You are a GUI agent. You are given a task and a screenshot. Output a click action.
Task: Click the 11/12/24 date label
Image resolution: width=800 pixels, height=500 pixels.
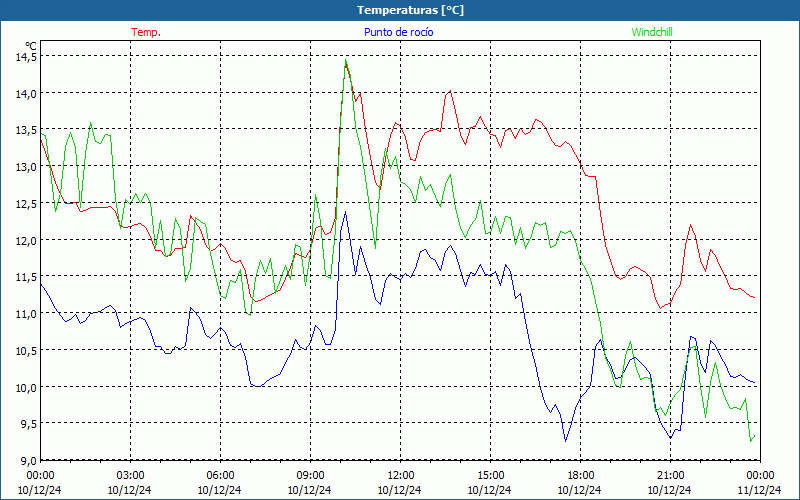759,490
